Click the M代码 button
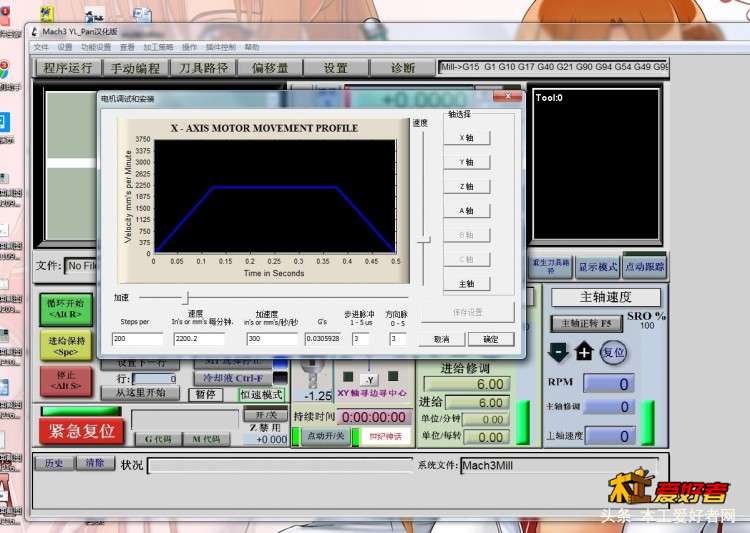 click(x=206, y=439)
